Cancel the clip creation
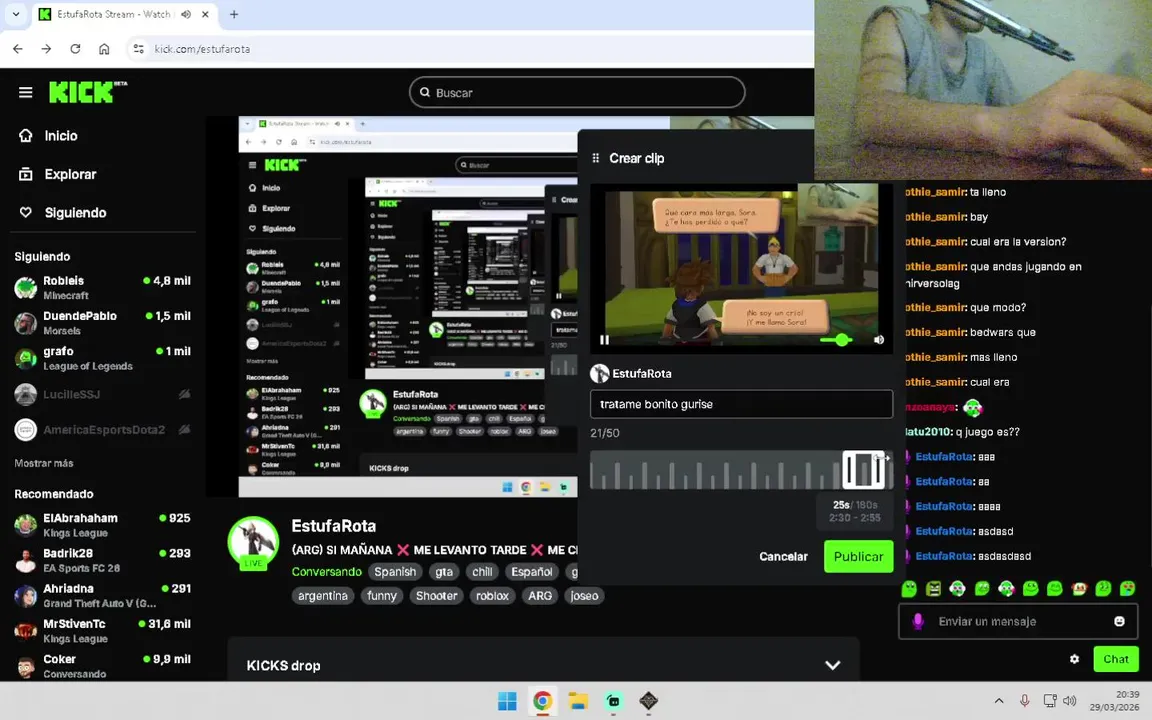 coord(783,556)
